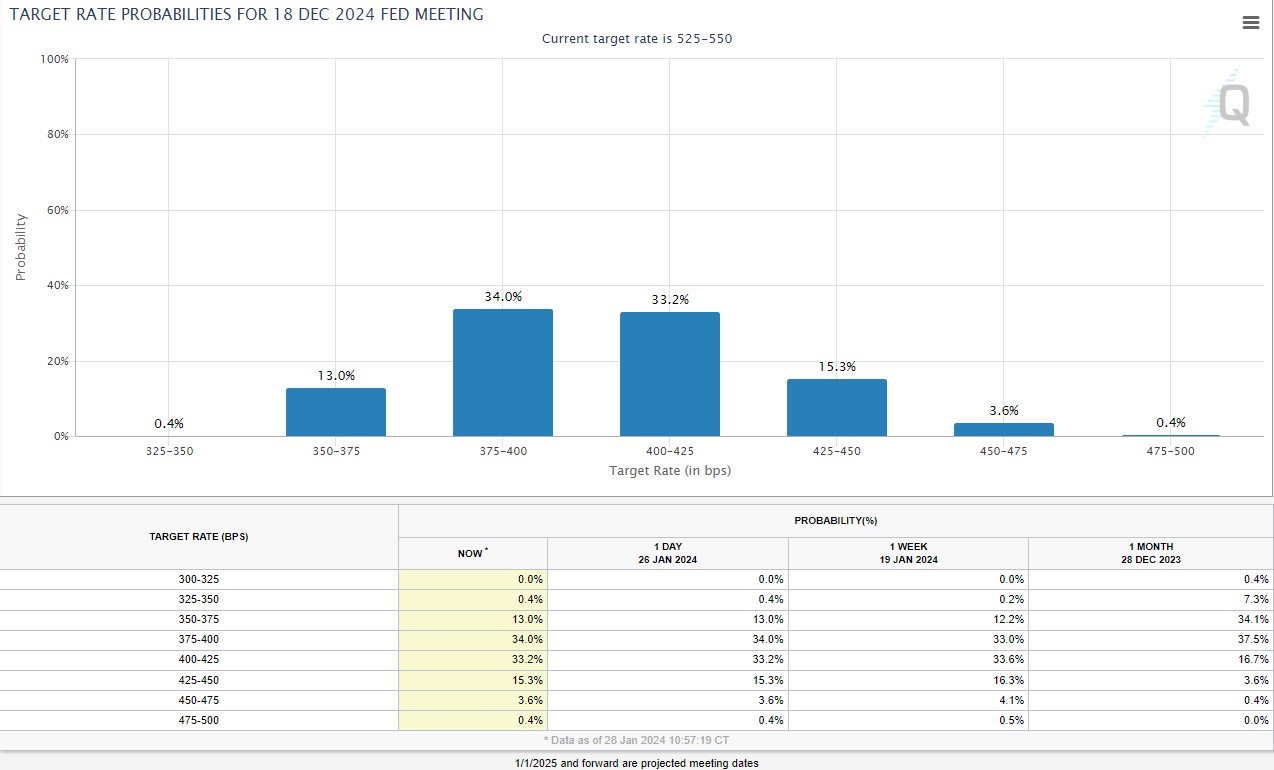Click the 350-375 bar showing 13.0%
Screen dimensions: 1274x770
tap(335, 412)
